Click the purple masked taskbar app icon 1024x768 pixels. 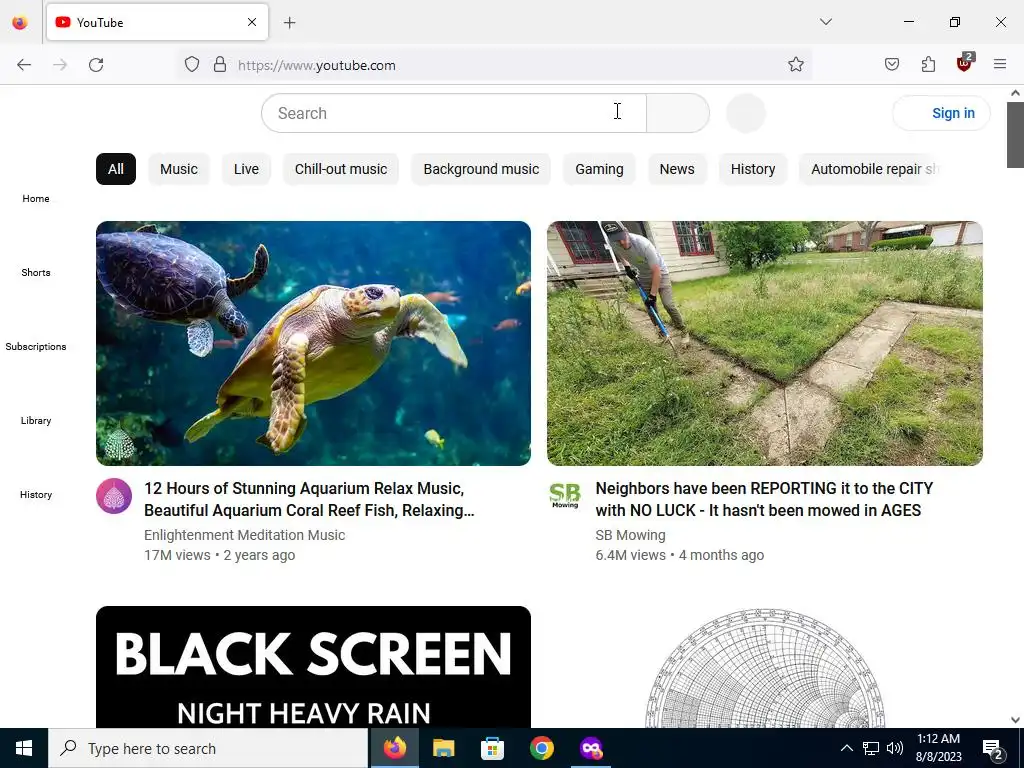pyautogui.click(x=591, y=748)
